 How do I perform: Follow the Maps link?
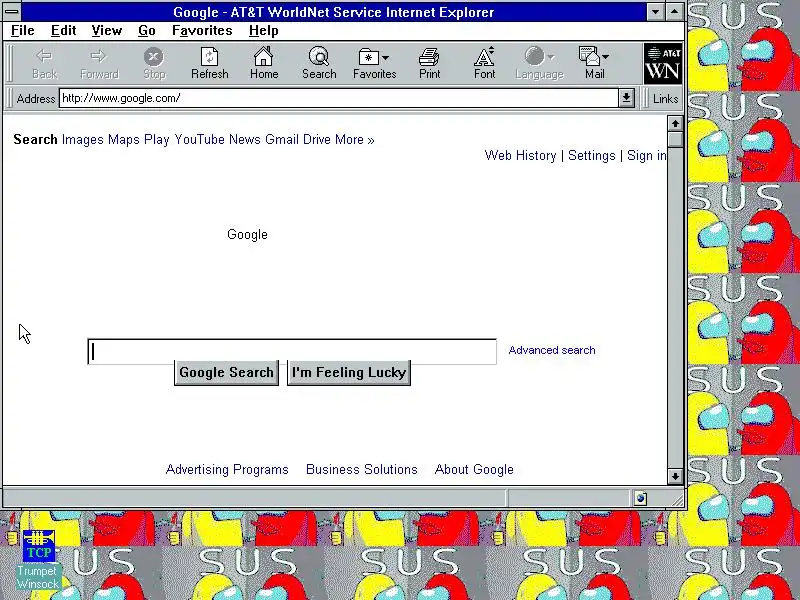[x=123, y=140]
